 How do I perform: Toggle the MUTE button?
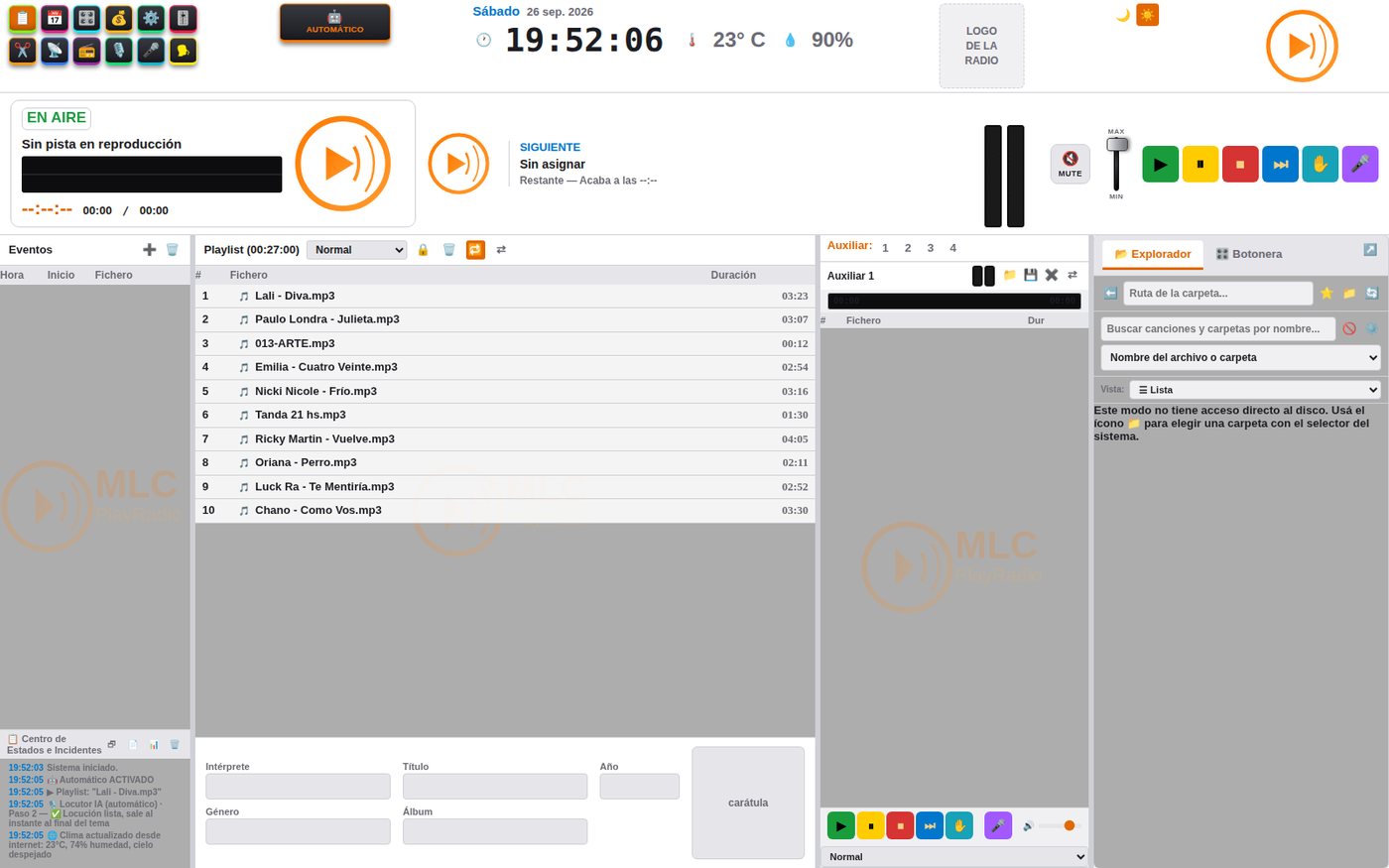(x=1071, y=164)
